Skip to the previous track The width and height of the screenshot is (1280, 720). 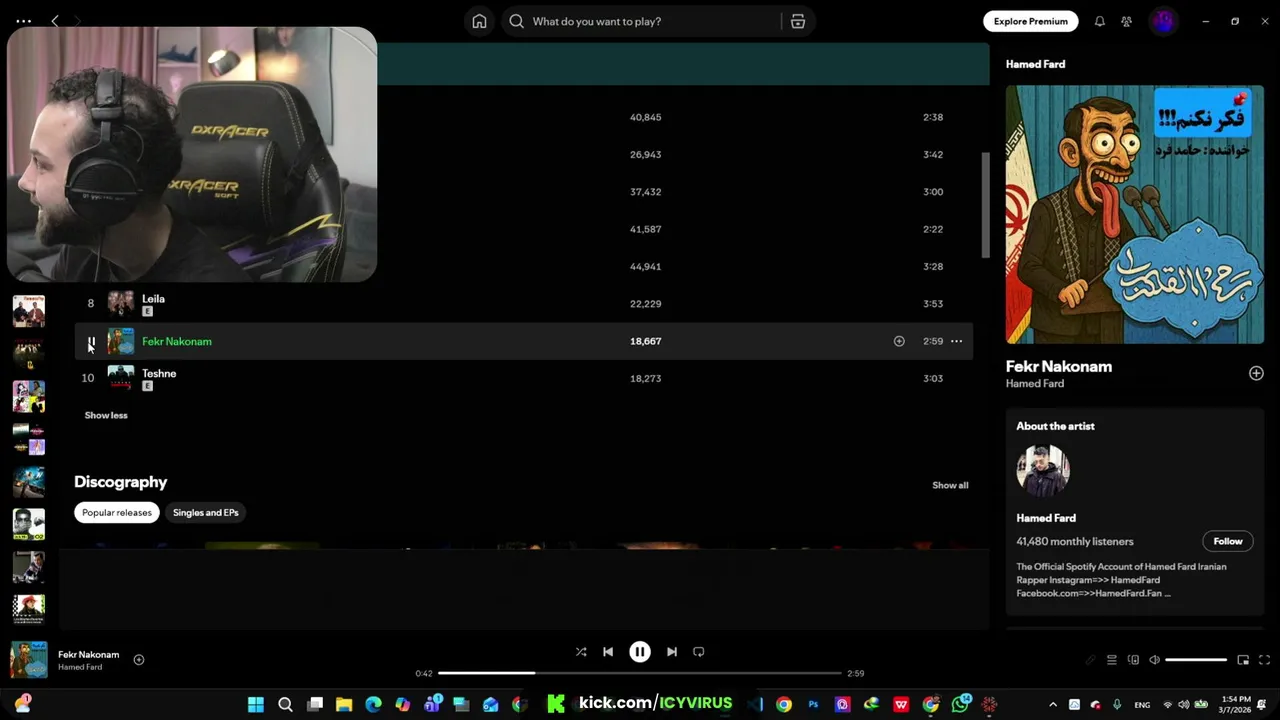[x=608, y=652]
